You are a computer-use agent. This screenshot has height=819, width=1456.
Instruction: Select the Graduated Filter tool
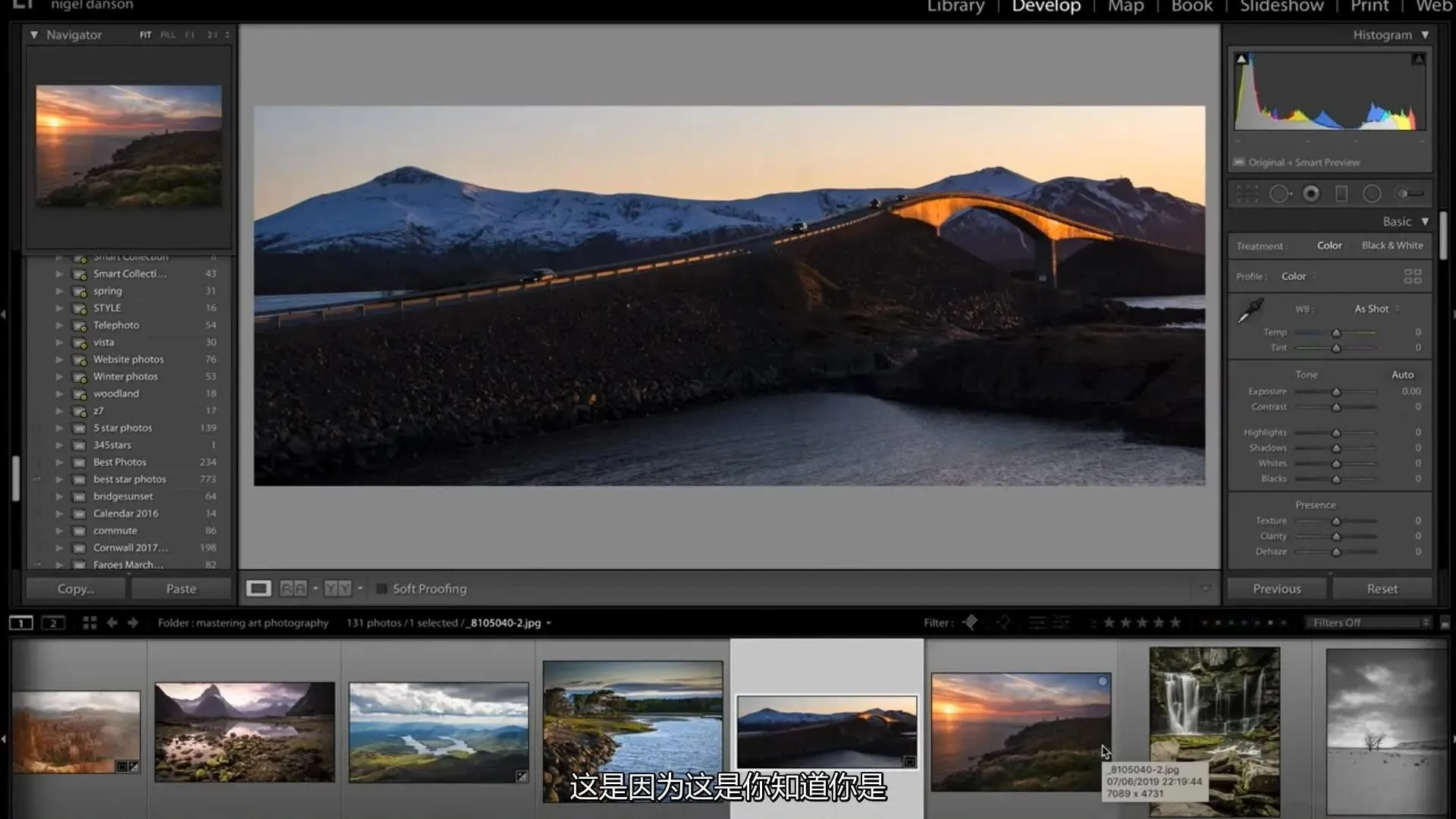click(x=1341, y=194)
